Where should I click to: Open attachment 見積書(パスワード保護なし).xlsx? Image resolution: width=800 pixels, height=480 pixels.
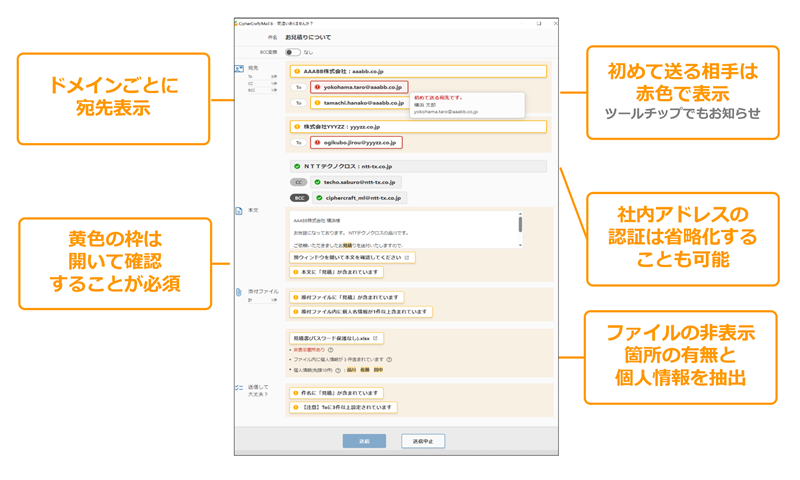(x=335, y=339)
